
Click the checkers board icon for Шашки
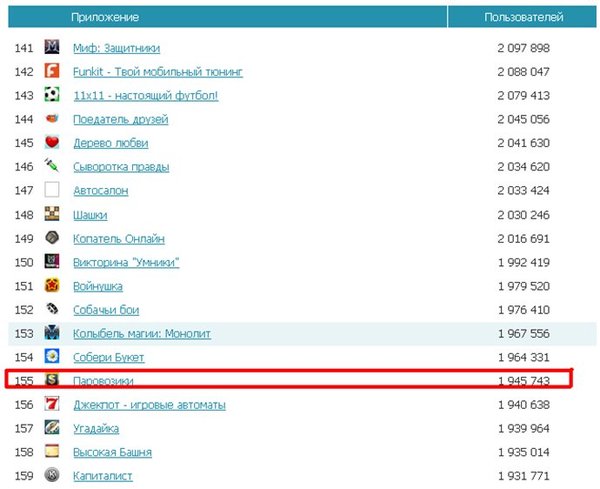pos(53,215)
